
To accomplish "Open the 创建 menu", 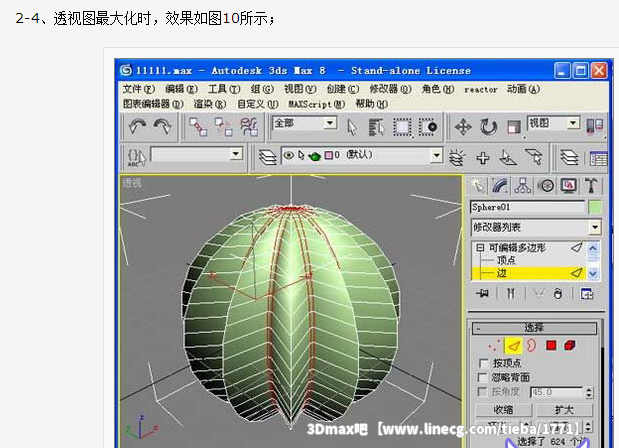I will click(343, 89).
